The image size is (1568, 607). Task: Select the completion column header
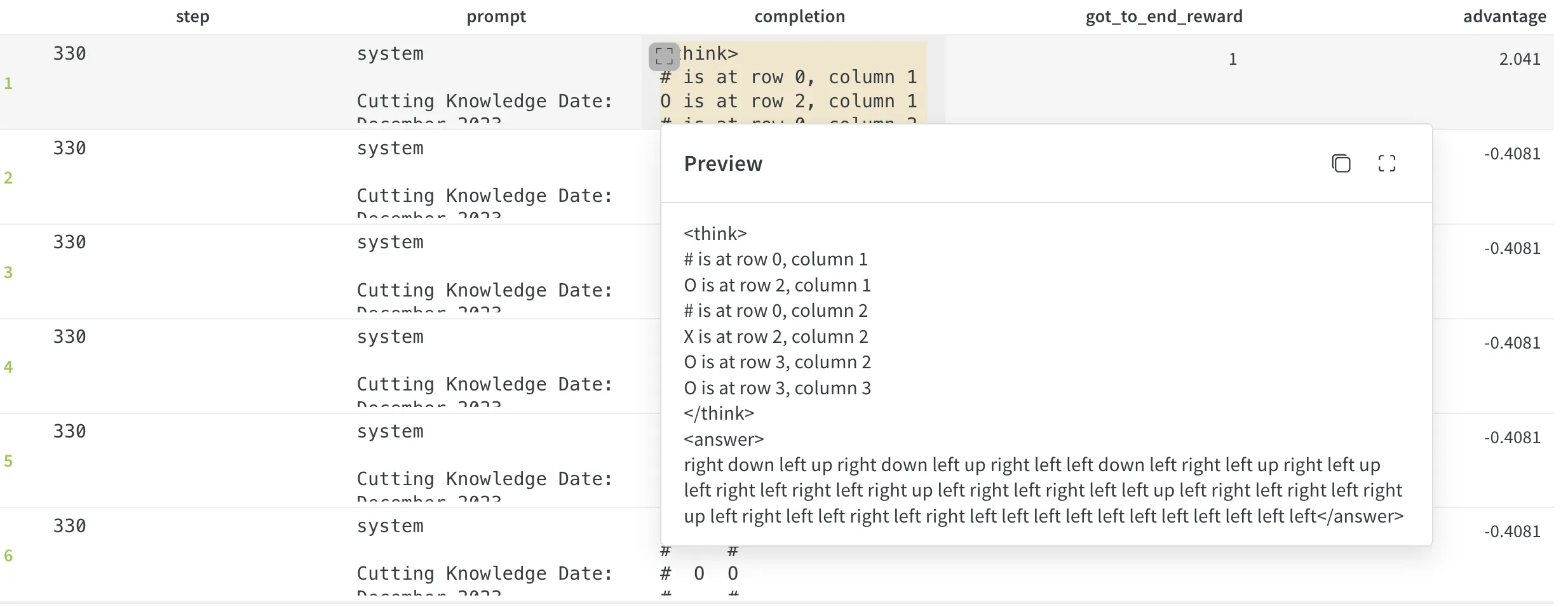click(x=799, y=17)
